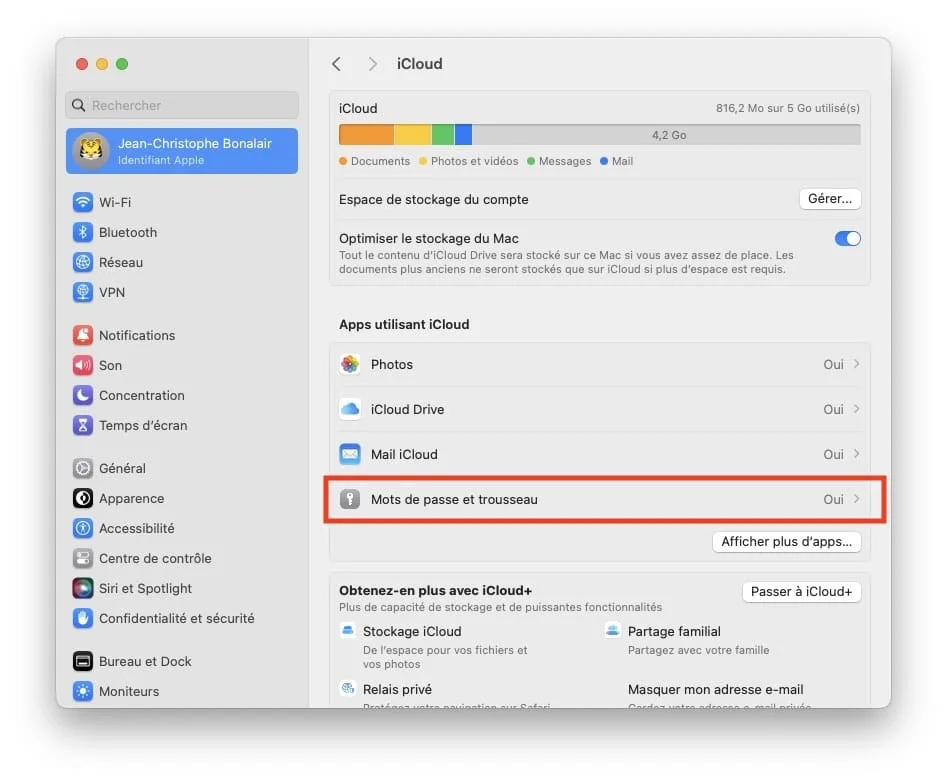Click the key icon for Mots de passe
Screen dimensions: 947x782
pos(350,499)
